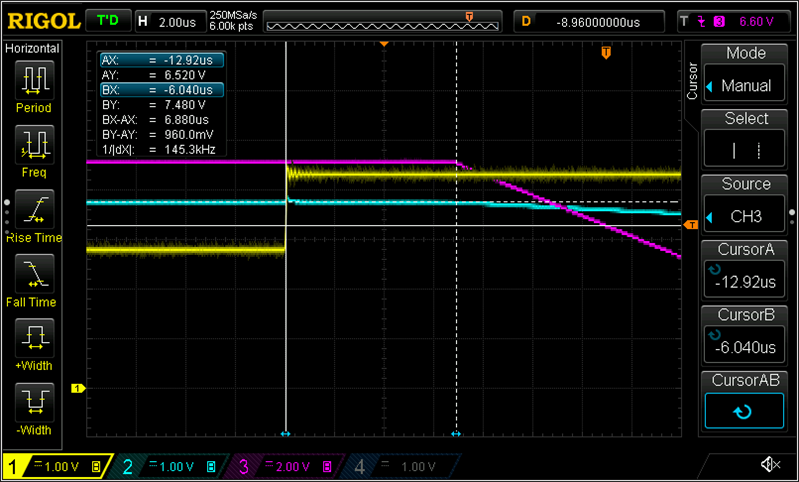The image size is (799, 482).
Task: Click the RIGOL logo
Action: click(x=43, y=21)
